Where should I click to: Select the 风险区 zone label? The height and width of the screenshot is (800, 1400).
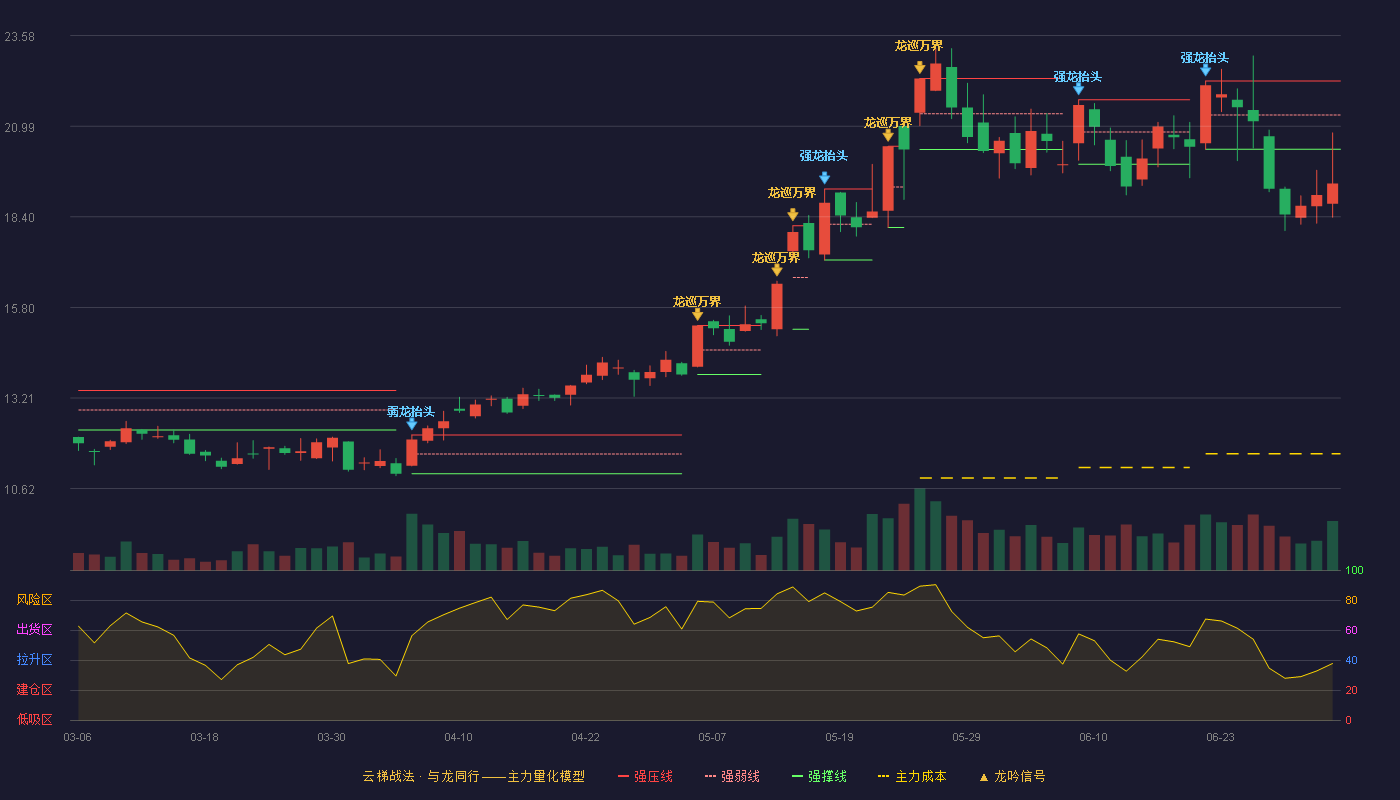coord(34,600)
